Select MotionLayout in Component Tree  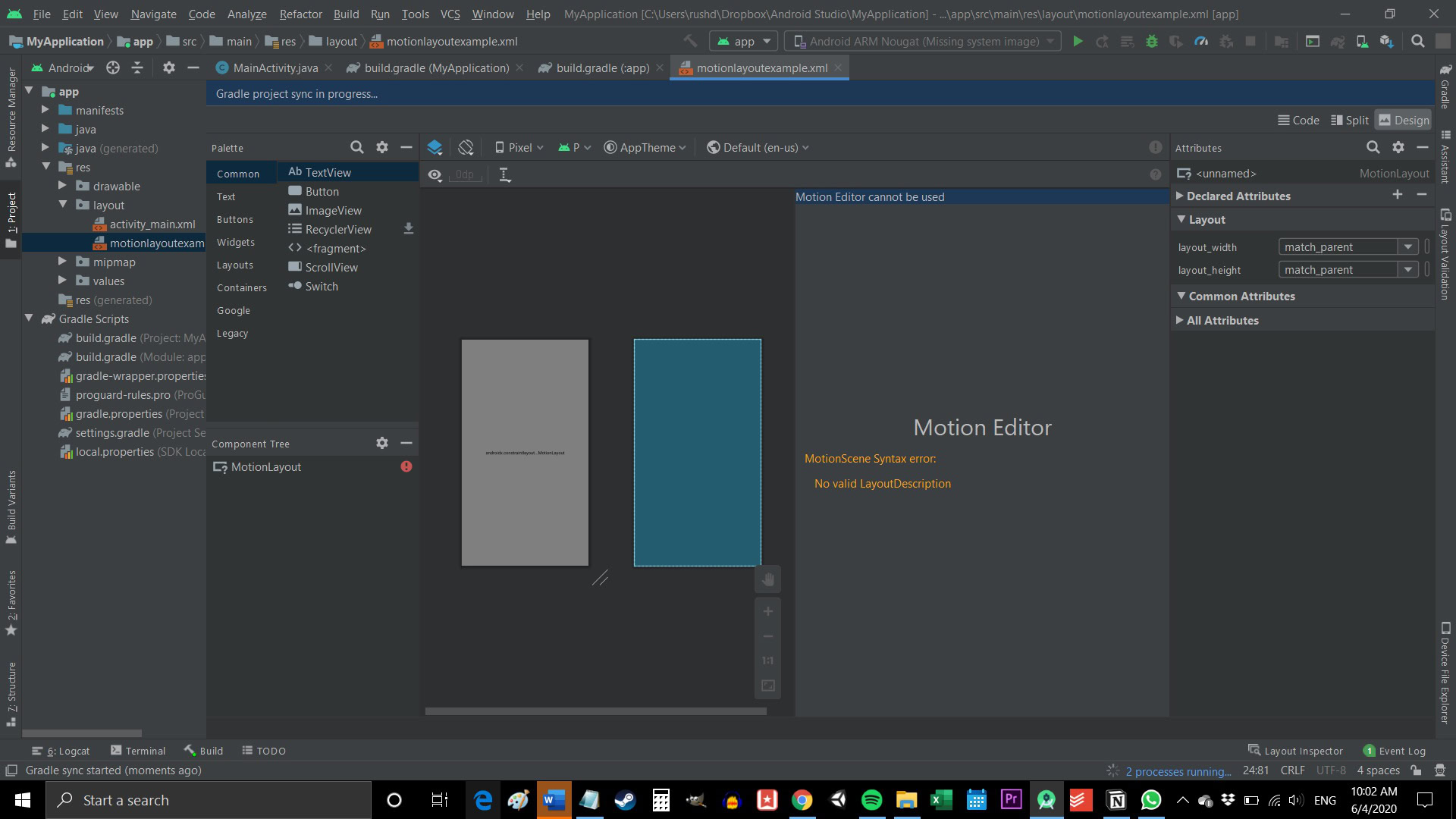pos(265,466)
